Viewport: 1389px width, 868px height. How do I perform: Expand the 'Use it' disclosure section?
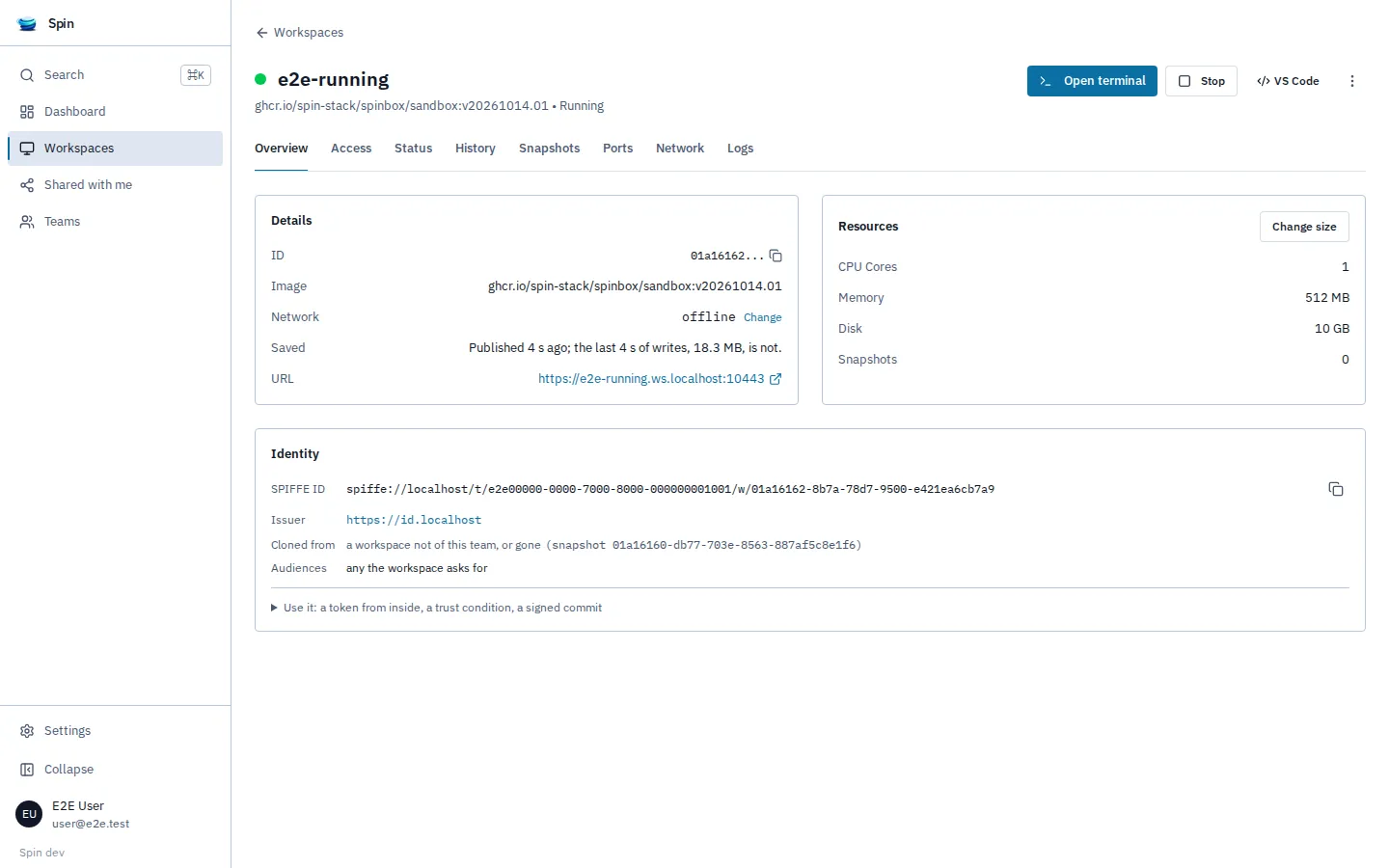coord(436,608)
